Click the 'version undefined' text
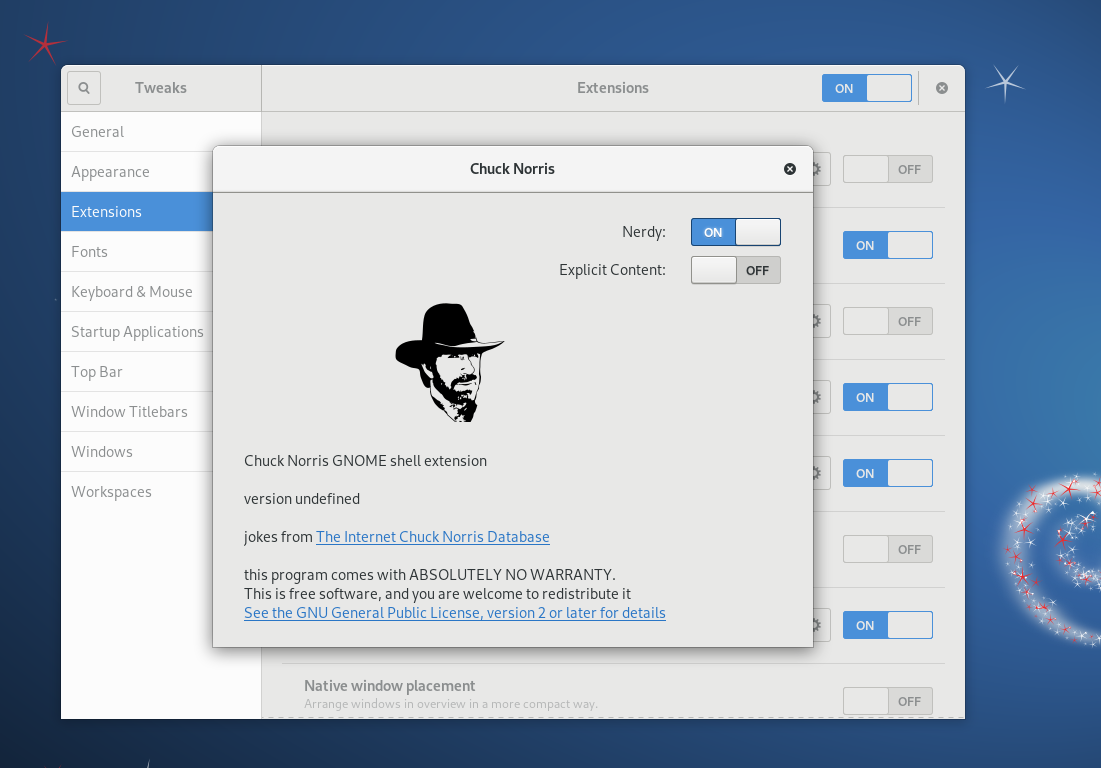The width and height of the screenshot is (1101, 768). (x=302, y=499)
